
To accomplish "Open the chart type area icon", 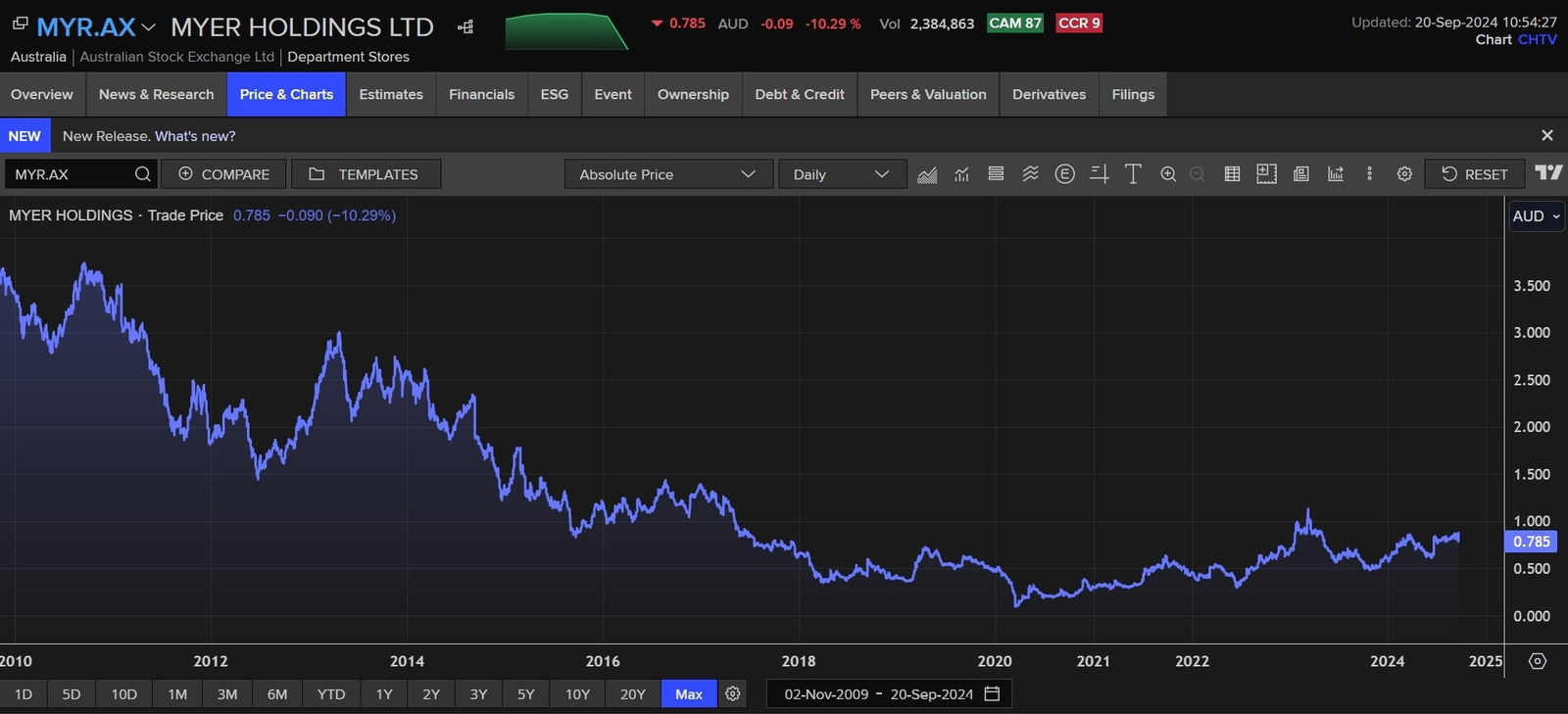I will click(927, 174).
